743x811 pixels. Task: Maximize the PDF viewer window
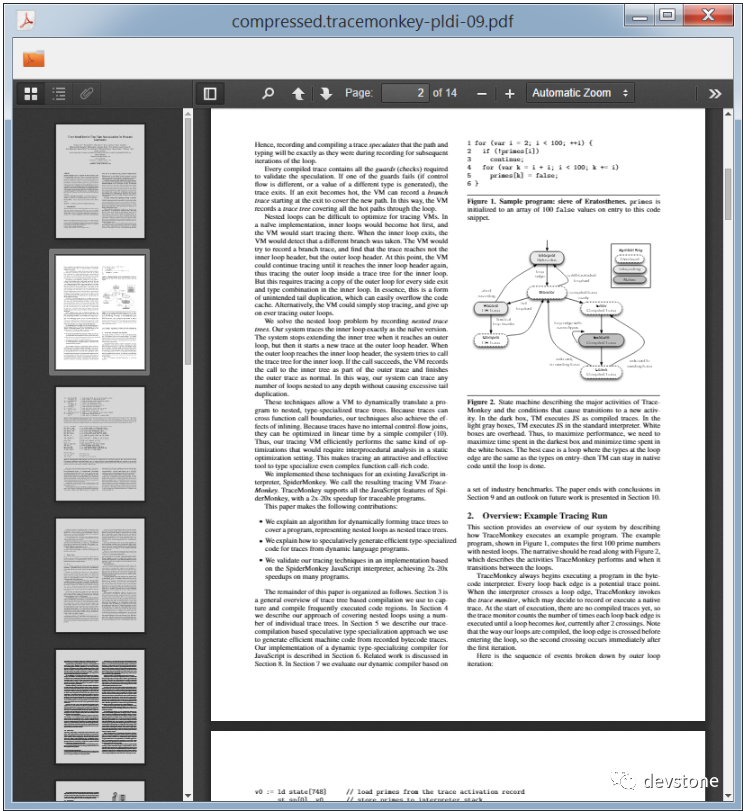(x=668, y=16)
